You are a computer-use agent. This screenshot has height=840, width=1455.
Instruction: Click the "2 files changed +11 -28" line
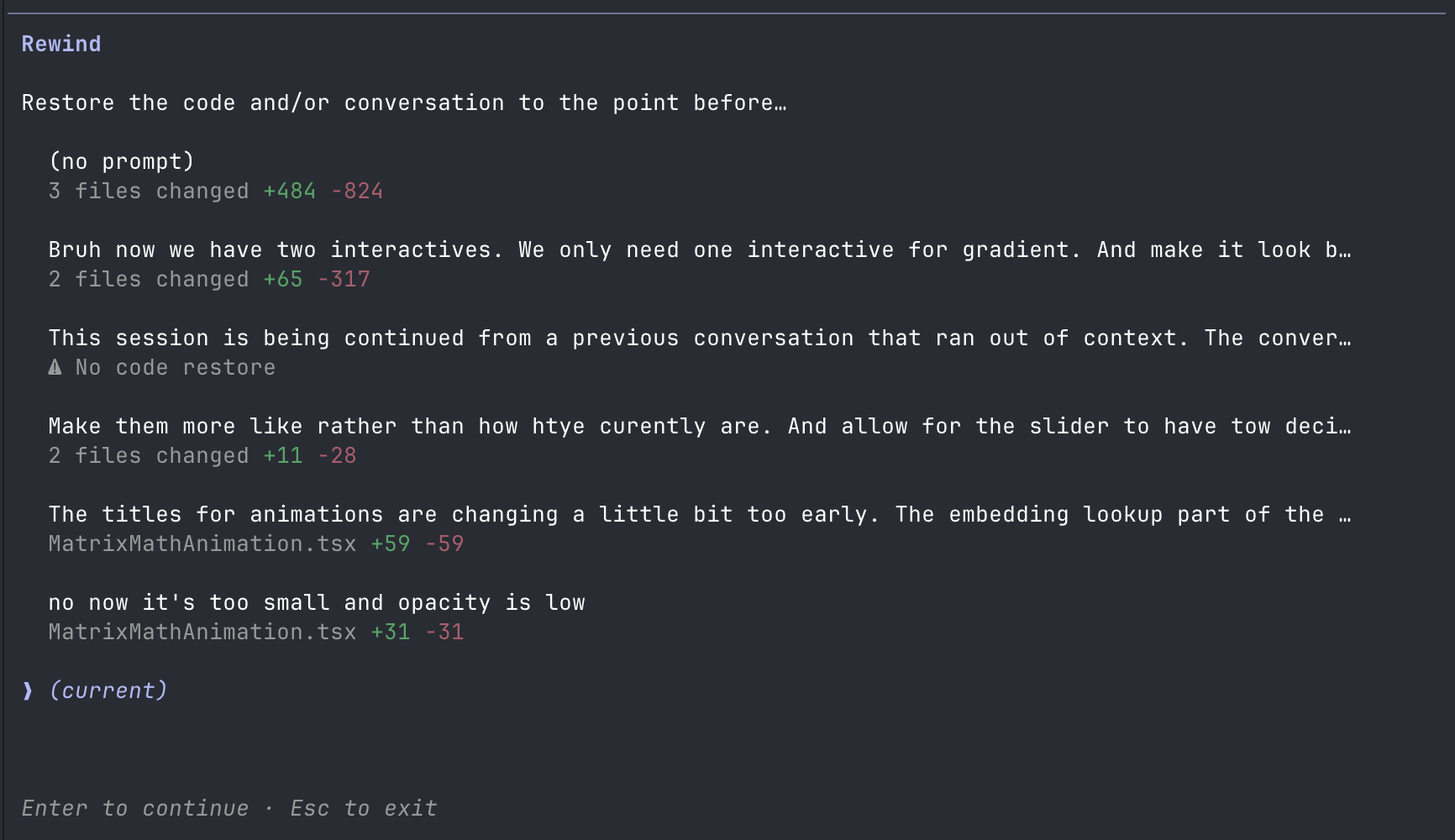click(x=202, y=456)
